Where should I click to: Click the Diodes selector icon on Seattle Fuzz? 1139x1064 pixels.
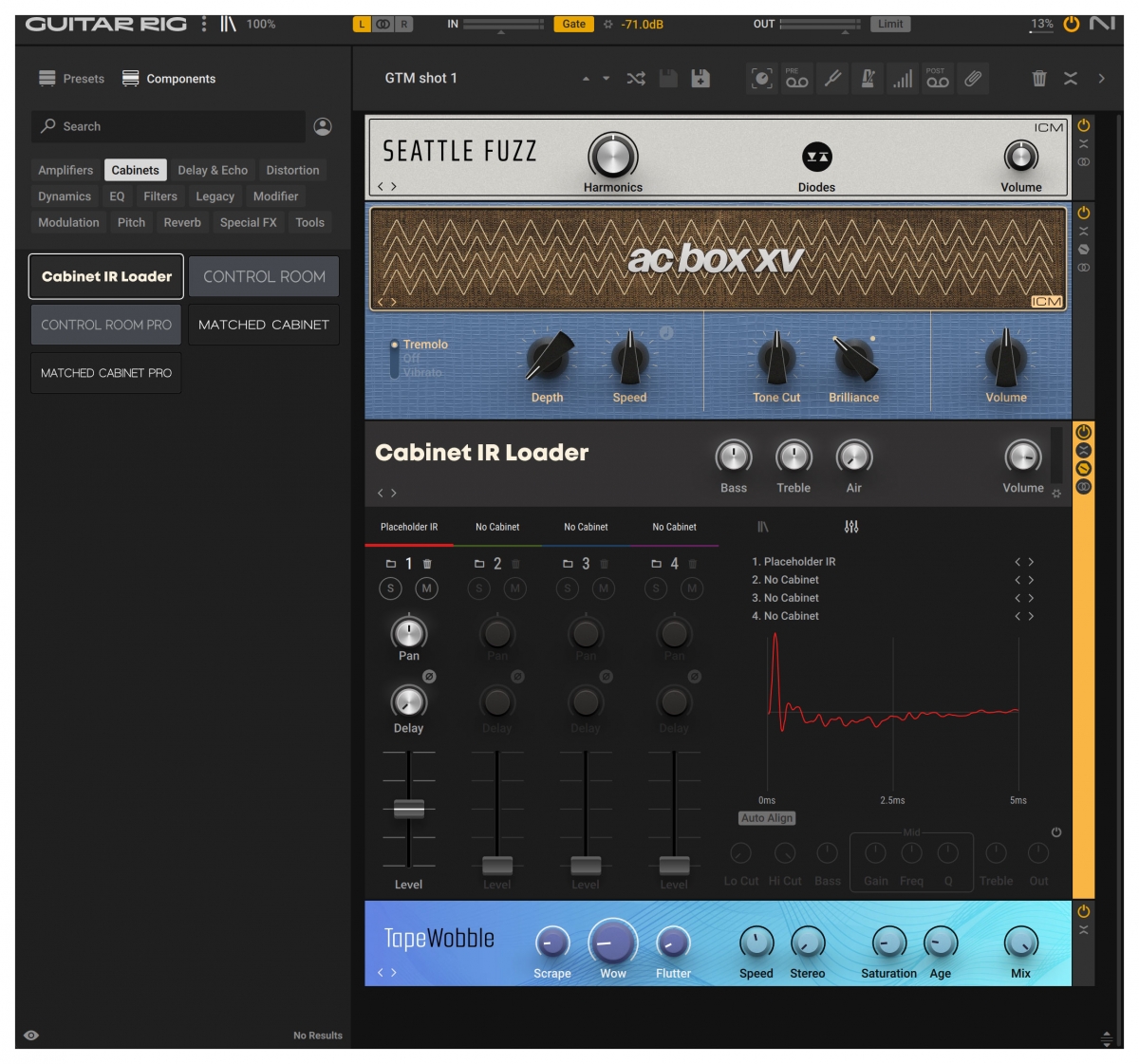(816, 157)
